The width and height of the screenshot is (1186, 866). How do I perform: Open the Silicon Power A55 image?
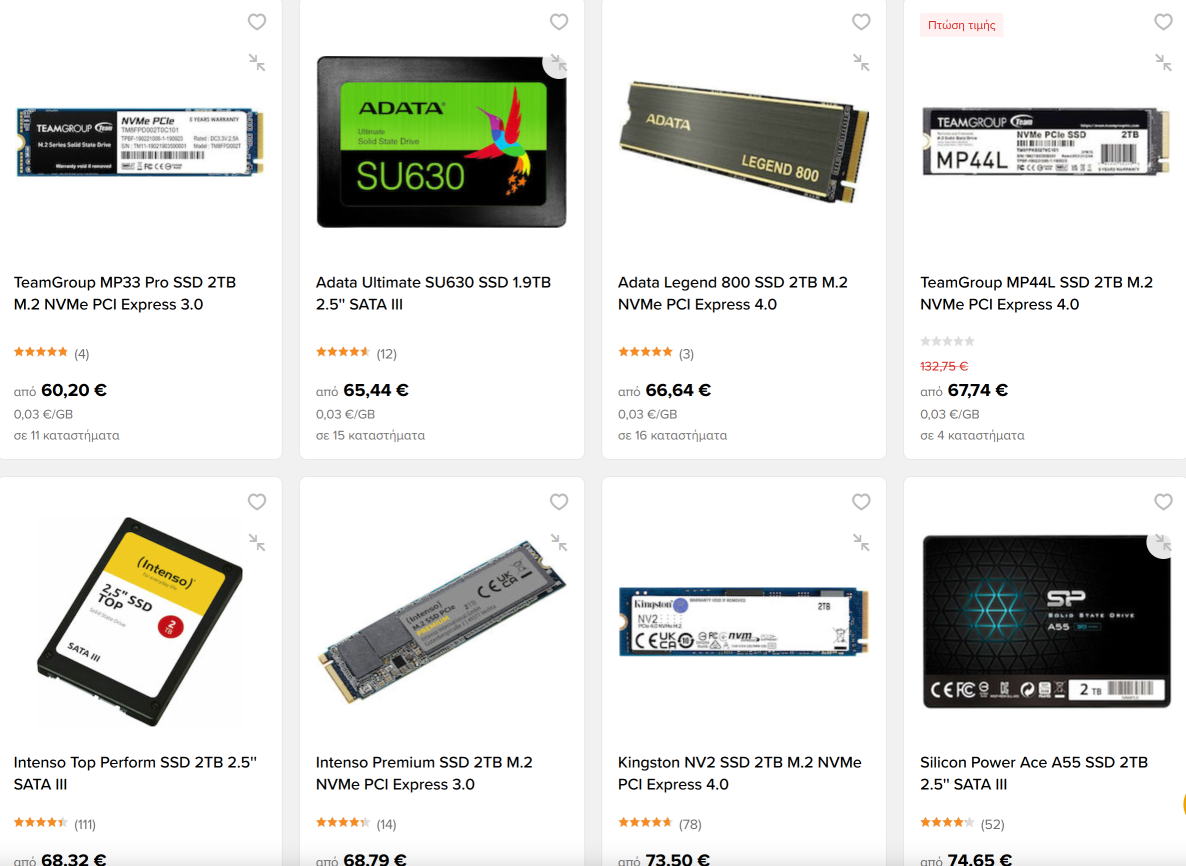pos(1046,622)
